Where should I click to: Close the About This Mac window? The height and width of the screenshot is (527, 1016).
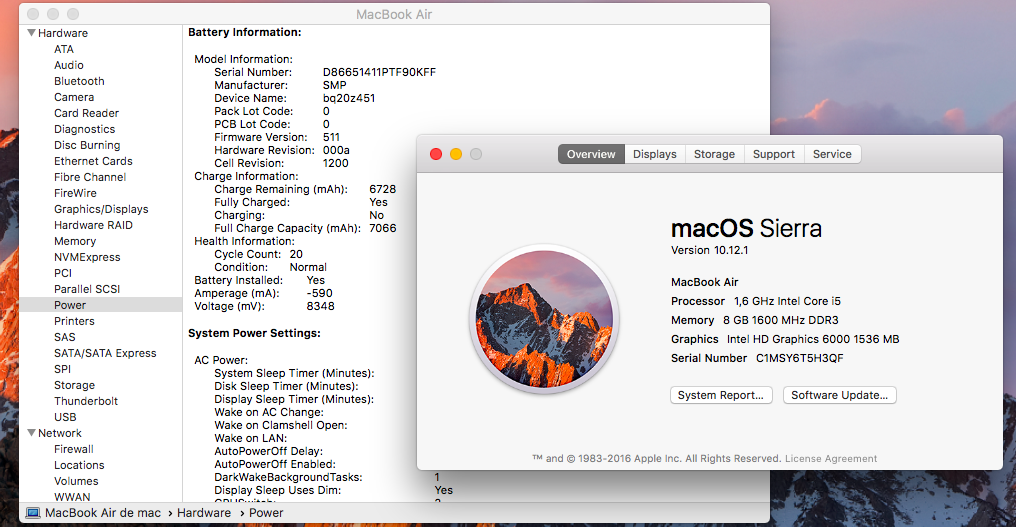(435, 154)
